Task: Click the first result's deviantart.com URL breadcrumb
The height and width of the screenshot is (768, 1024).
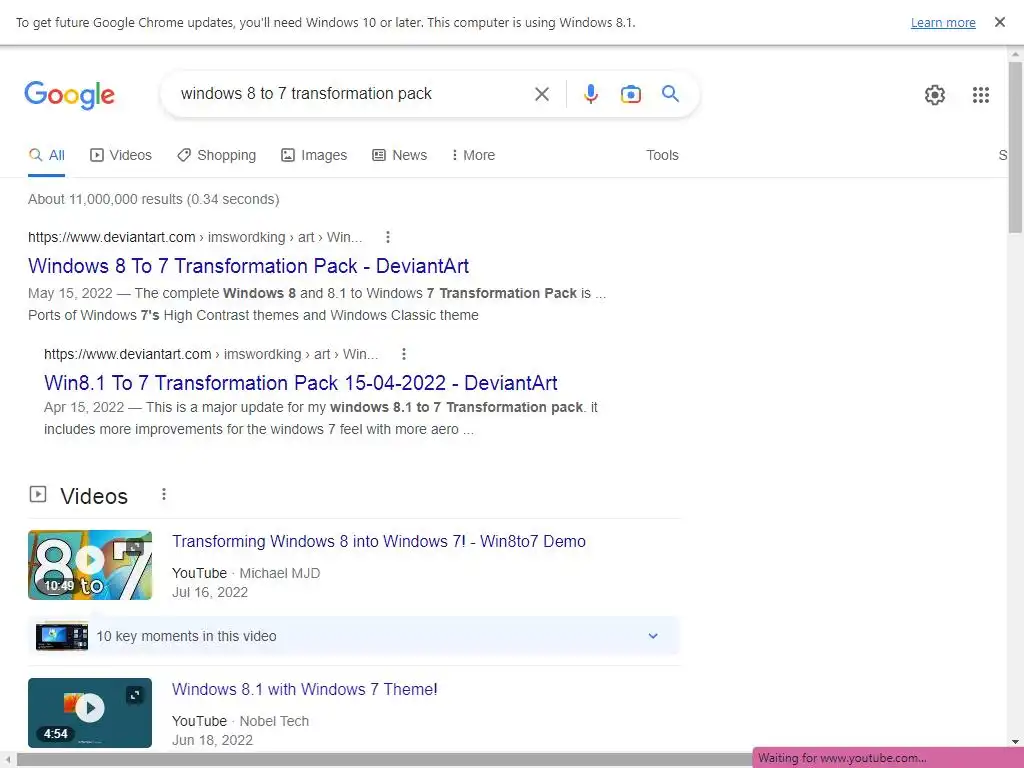Action: pos(195,237)
